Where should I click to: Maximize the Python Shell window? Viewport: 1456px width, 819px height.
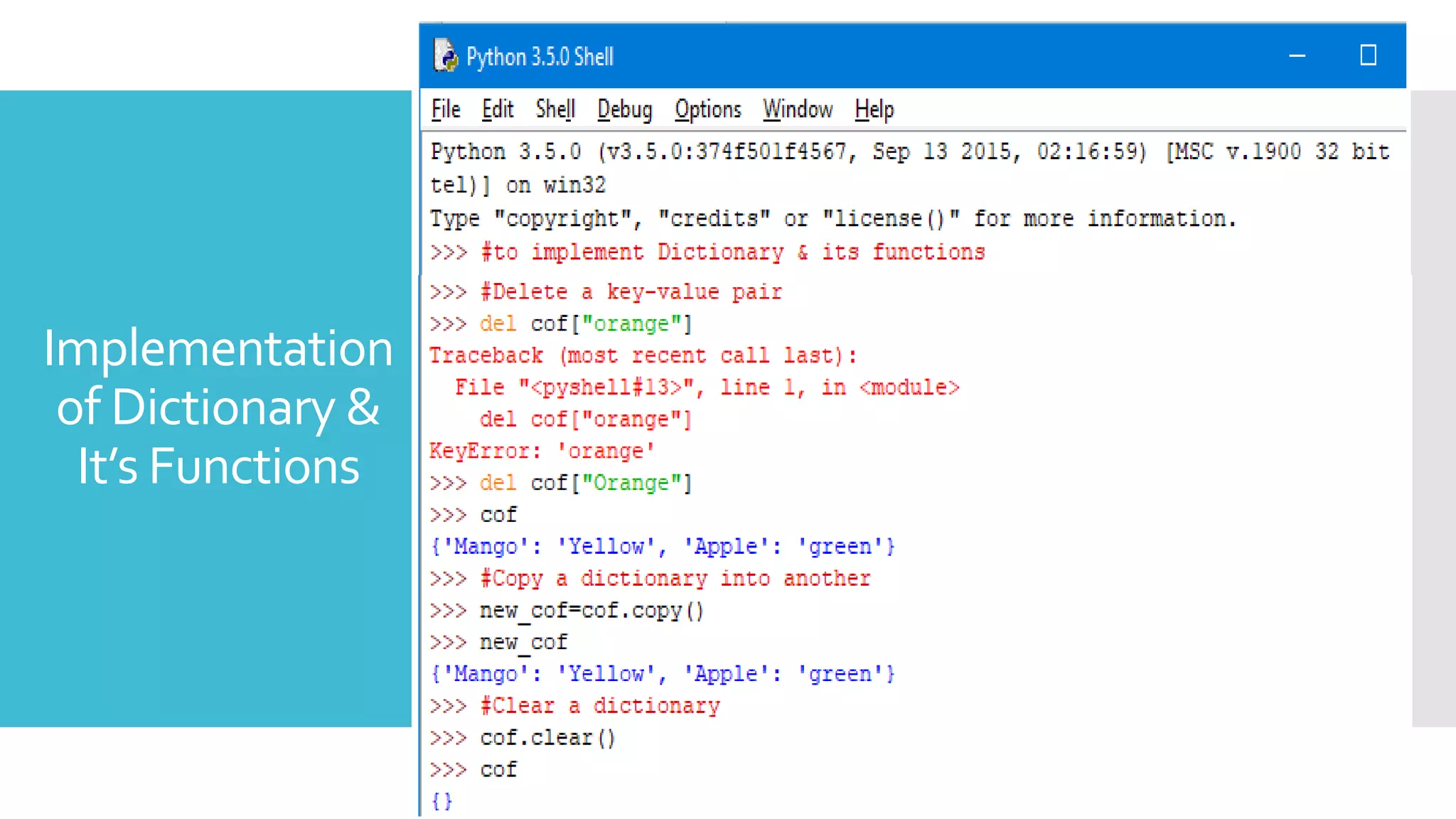pos(1368,55)
